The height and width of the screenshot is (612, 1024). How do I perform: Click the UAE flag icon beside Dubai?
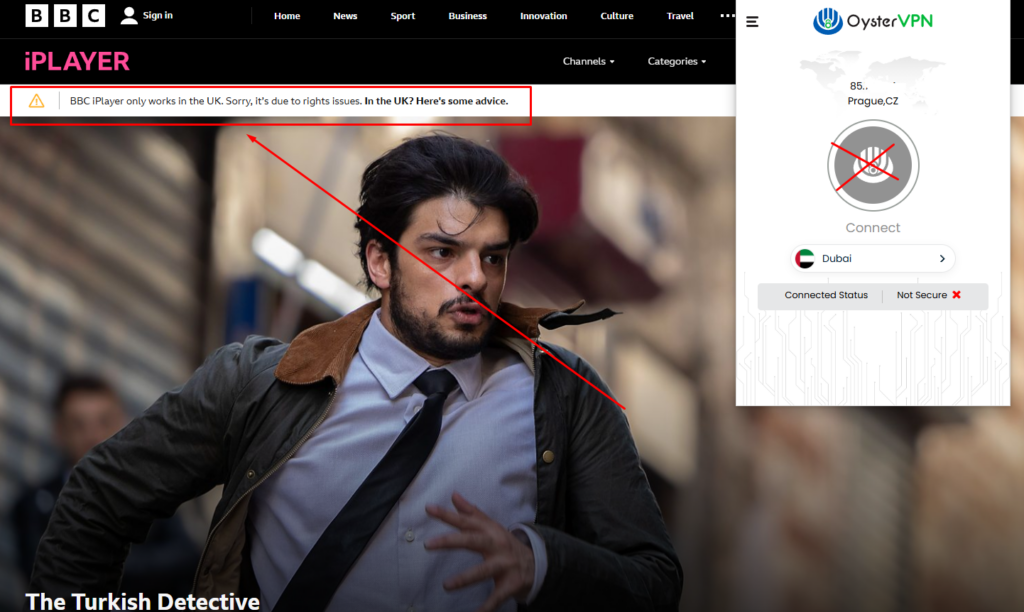coord(805,259)
